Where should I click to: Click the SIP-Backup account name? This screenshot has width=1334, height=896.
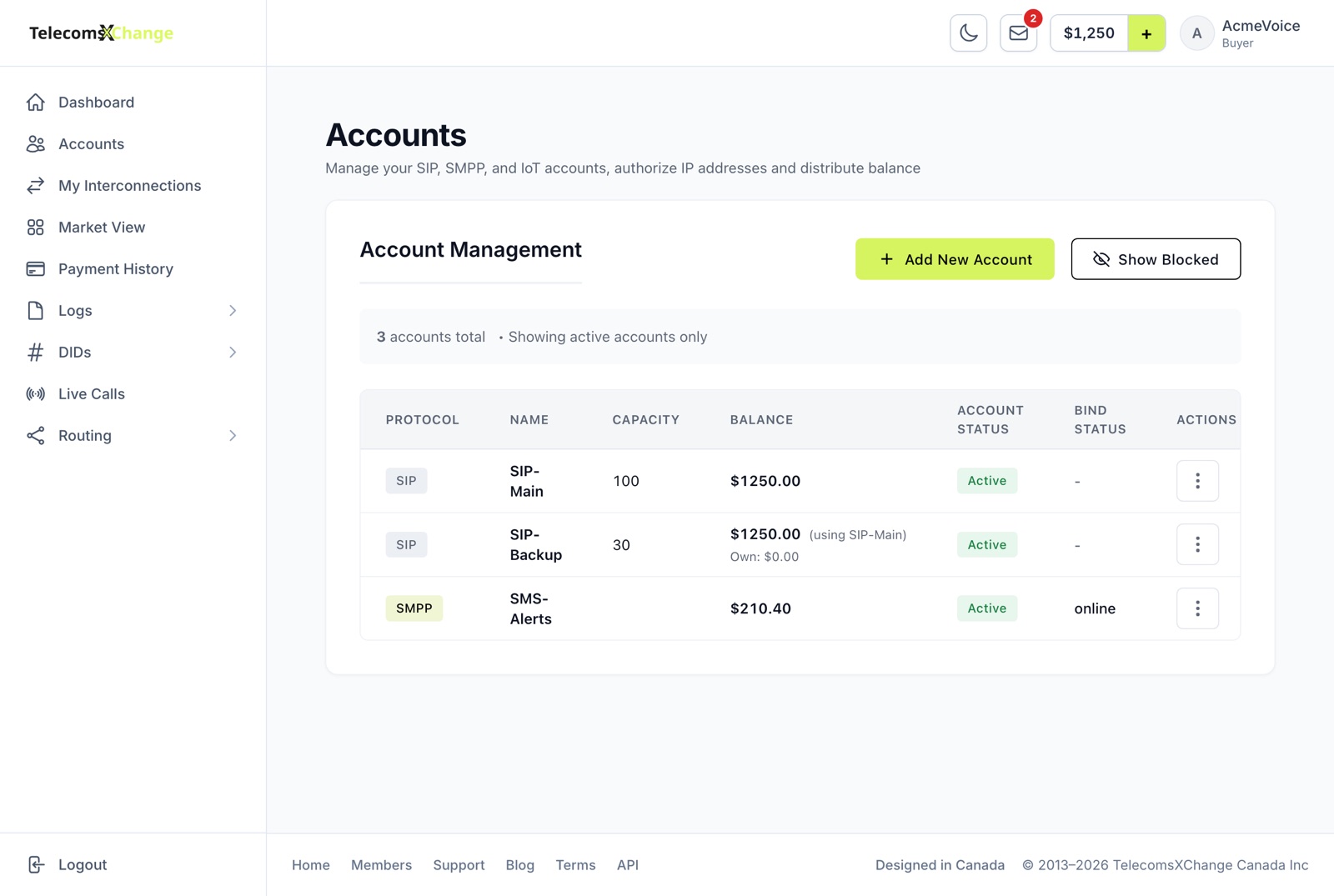tap(536, 544)
